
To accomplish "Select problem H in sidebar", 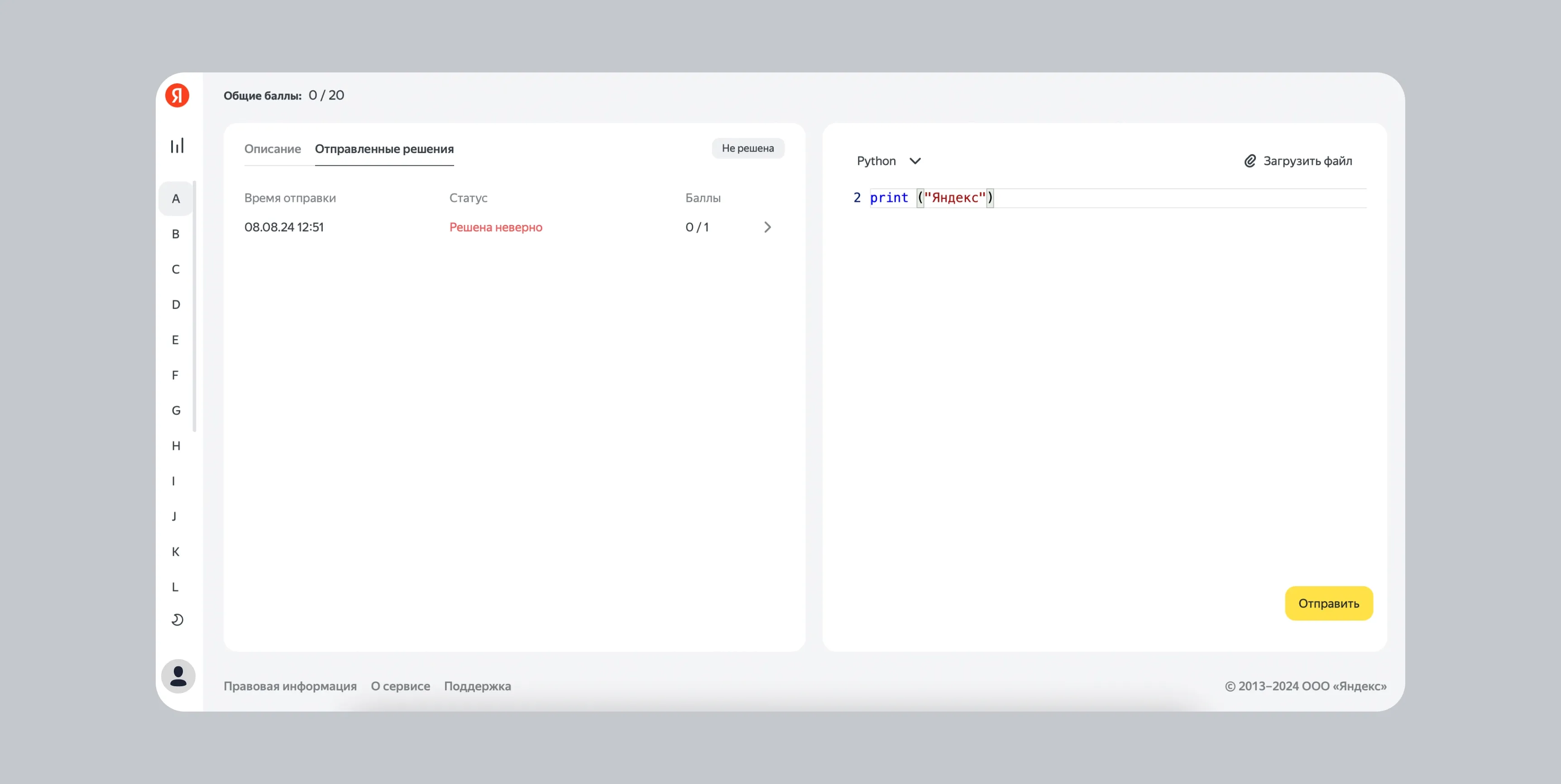I will [x=176, y=446].
